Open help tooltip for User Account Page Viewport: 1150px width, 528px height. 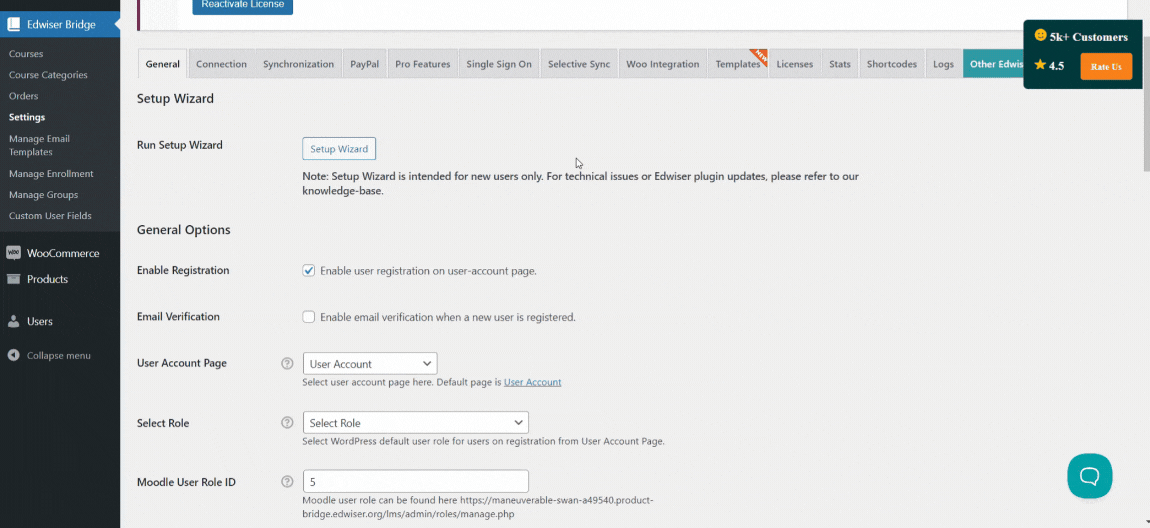[x=287, y=363]
